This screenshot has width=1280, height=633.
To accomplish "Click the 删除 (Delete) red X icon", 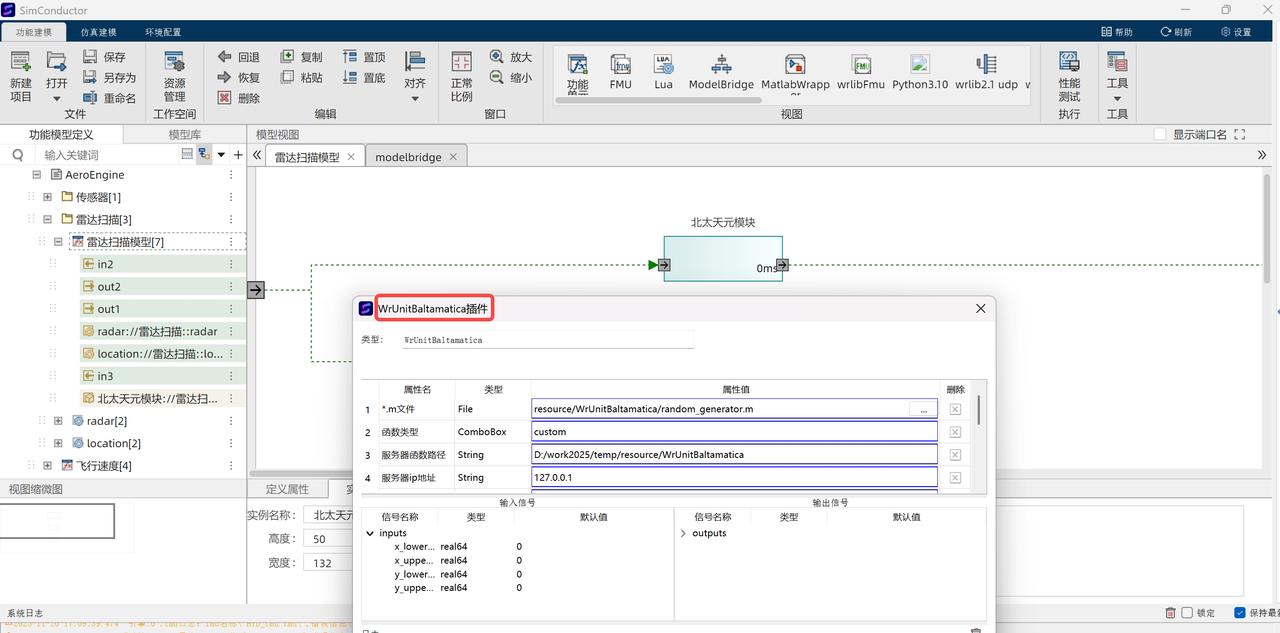I will pyautogui.click(x=225, y=98).
